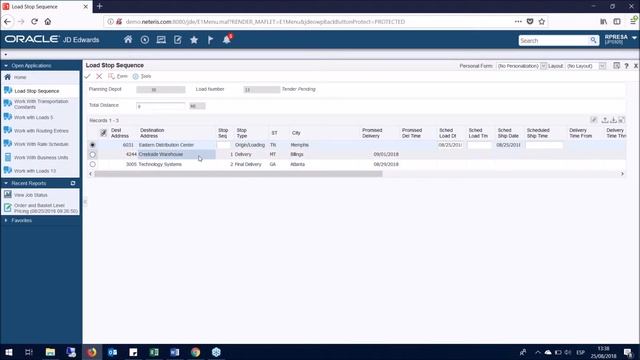640x360 pixels.
Task: Select the Cascade Warehouse row radio button
Action: coord(93,154)
